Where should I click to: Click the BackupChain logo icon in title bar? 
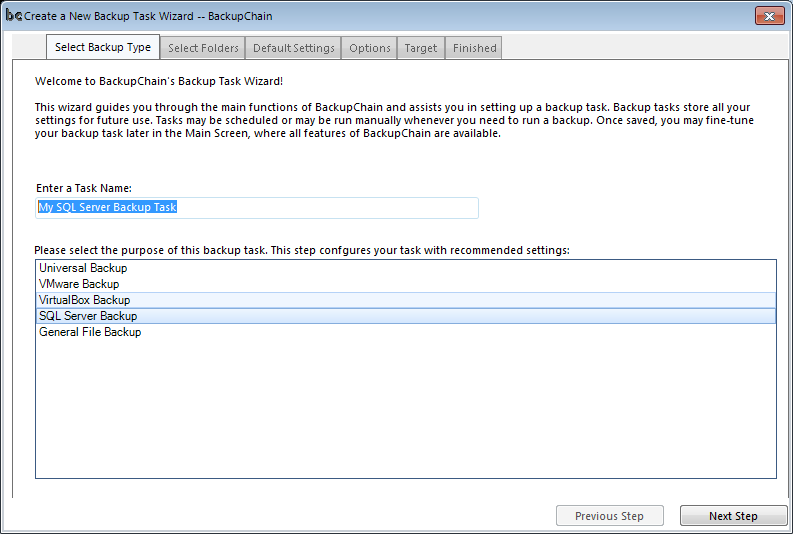[14, 16]
